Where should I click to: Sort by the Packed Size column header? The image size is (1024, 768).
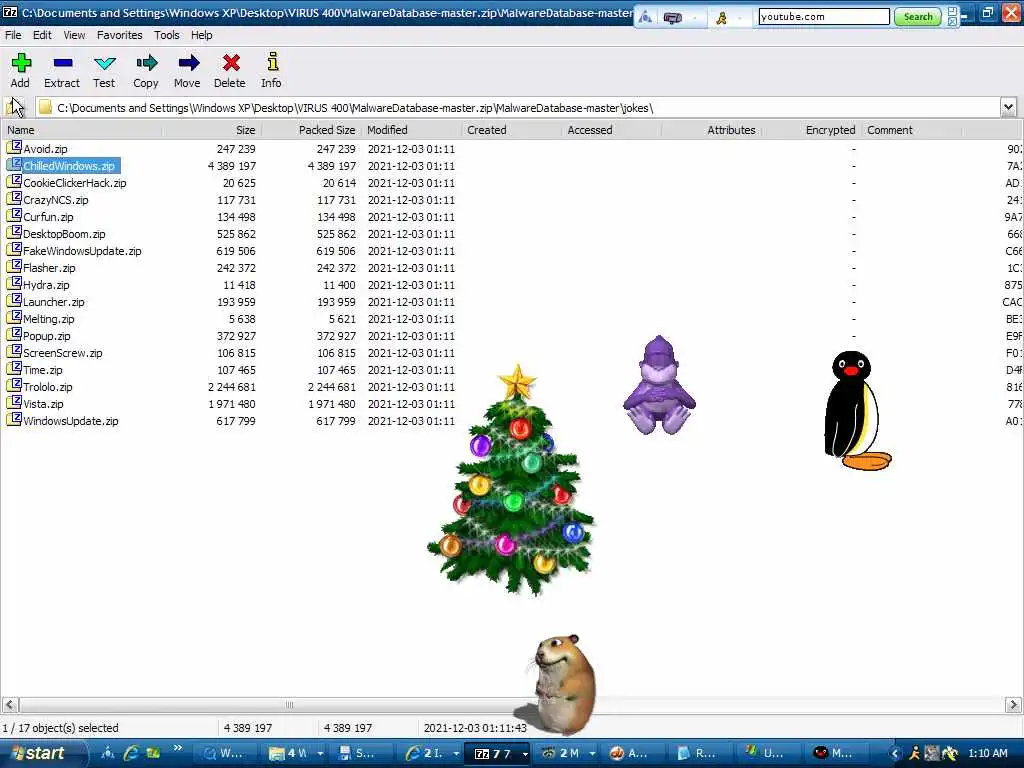pos(311,130)
